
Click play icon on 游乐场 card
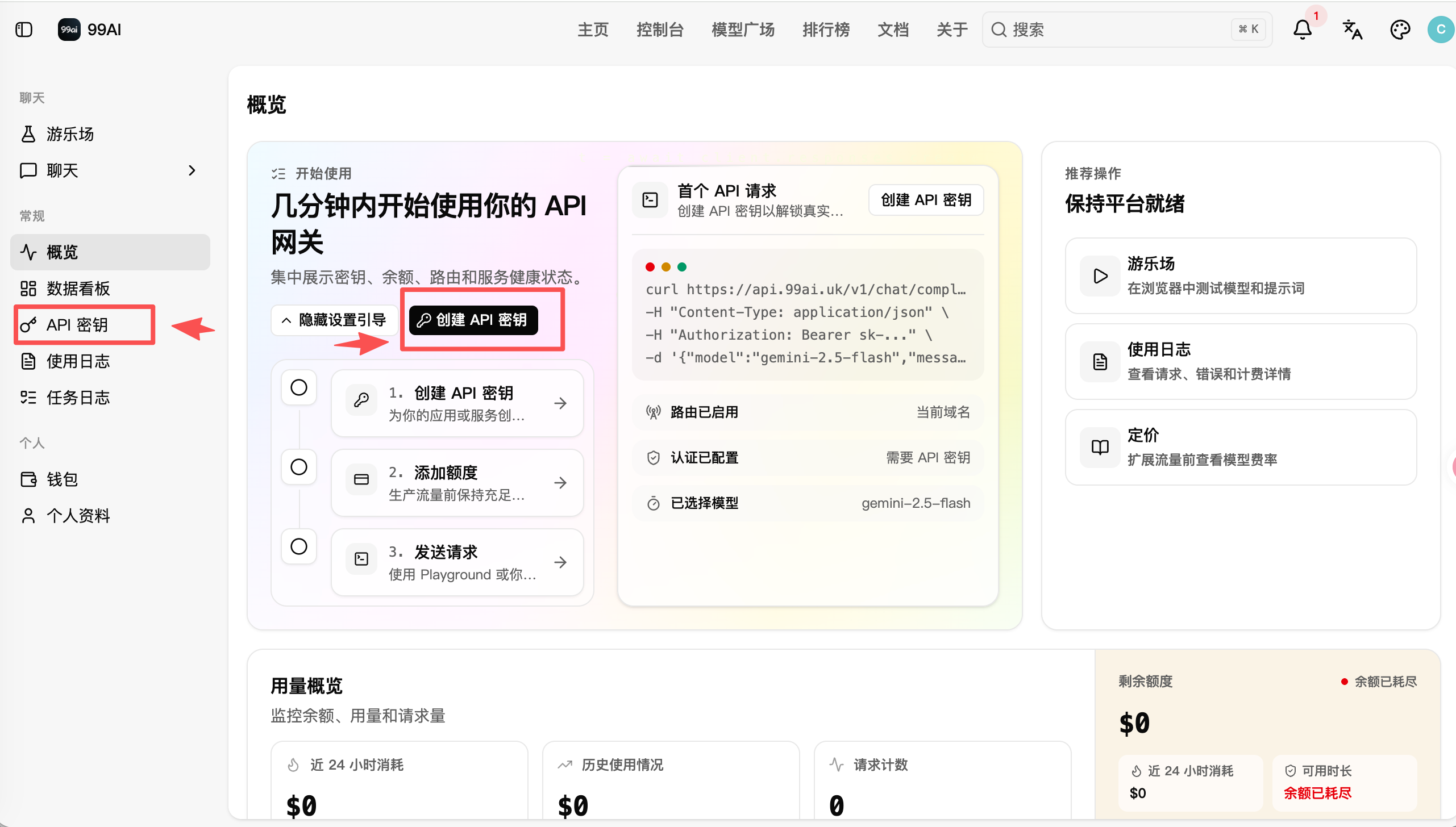tap(1100, 276)
